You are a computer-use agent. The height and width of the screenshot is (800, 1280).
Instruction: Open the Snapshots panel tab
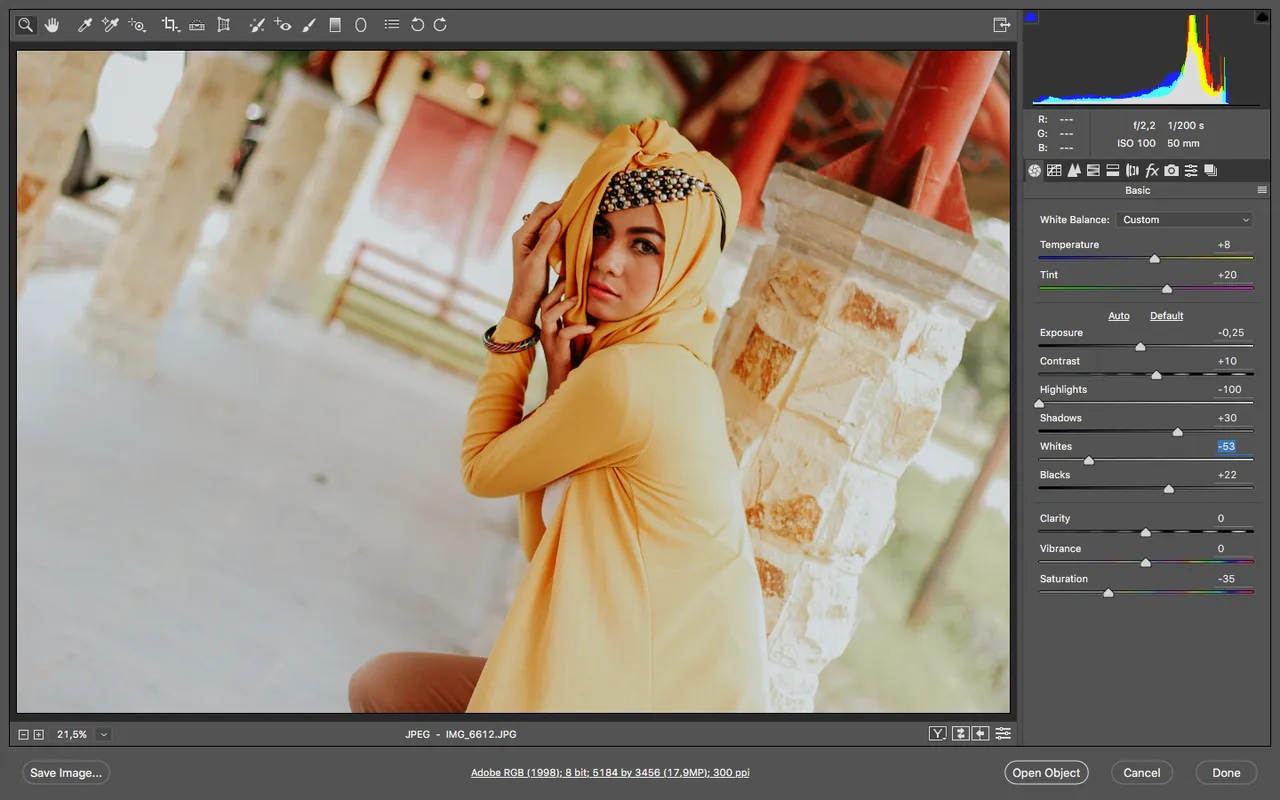click(1210, 171)
